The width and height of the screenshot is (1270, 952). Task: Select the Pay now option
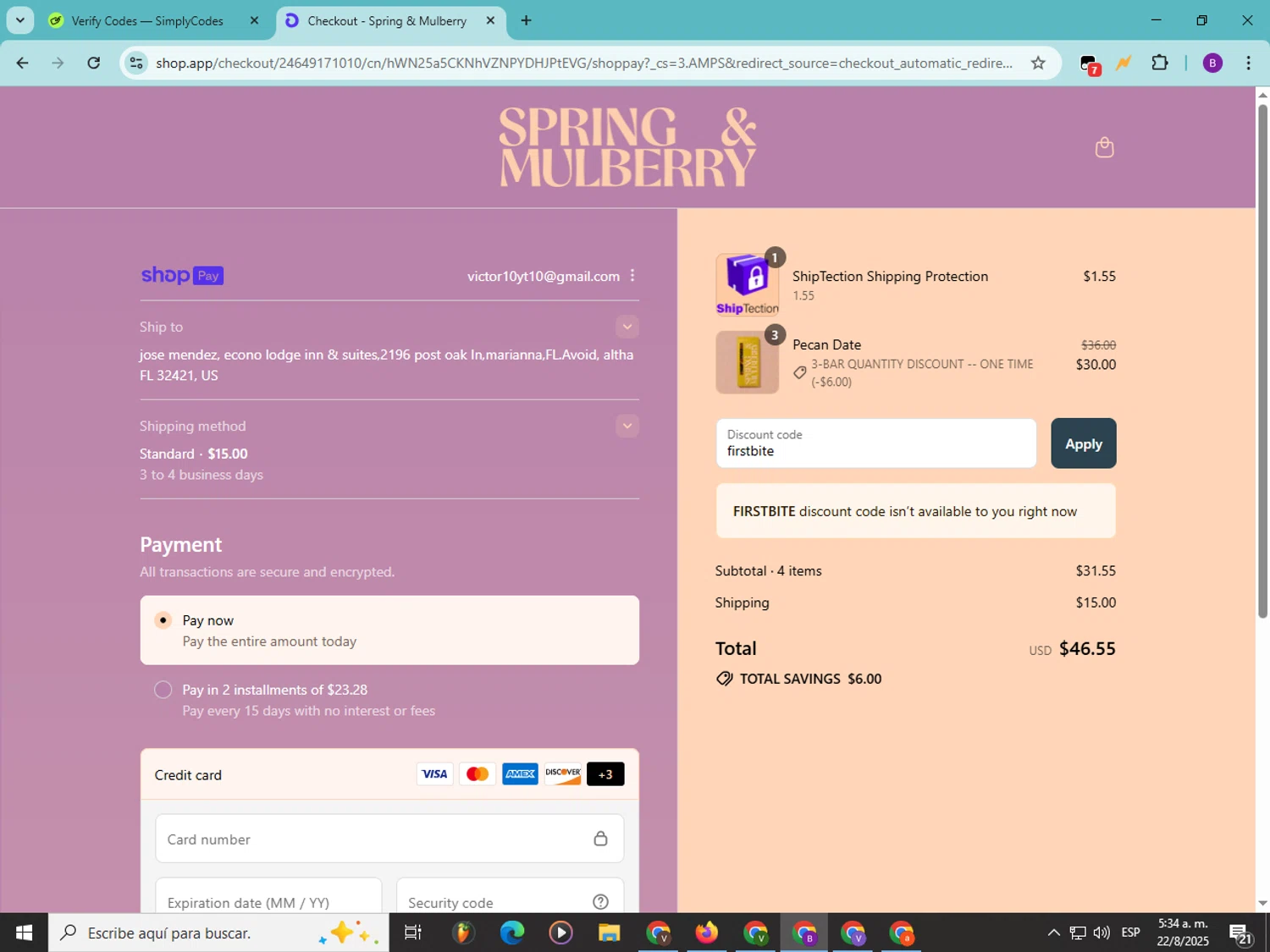pyautogui.click(x=389, y=630)
